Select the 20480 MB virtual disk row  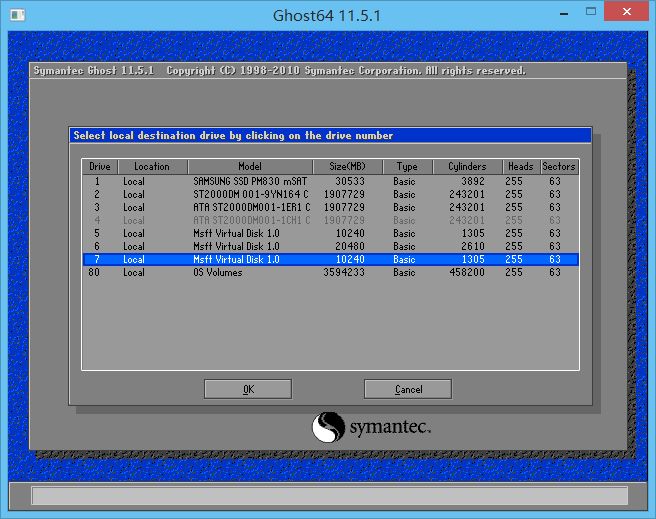point(329,246)
